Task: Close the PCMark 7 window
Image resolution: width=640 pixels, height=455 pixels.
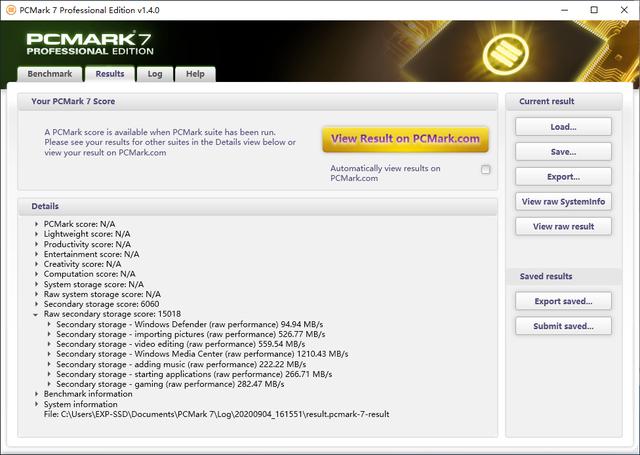Action: [624, 10]
